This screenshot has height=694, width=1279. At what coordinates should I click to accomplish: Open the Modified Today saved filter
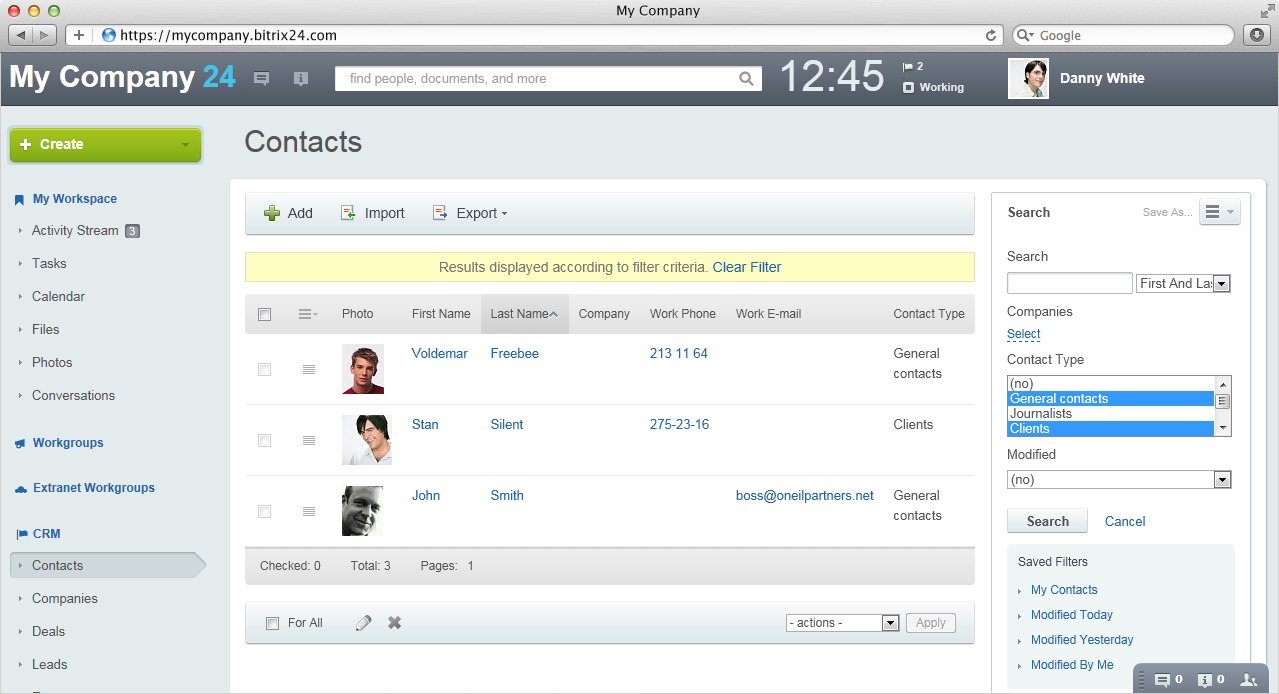pos(1072,615)
